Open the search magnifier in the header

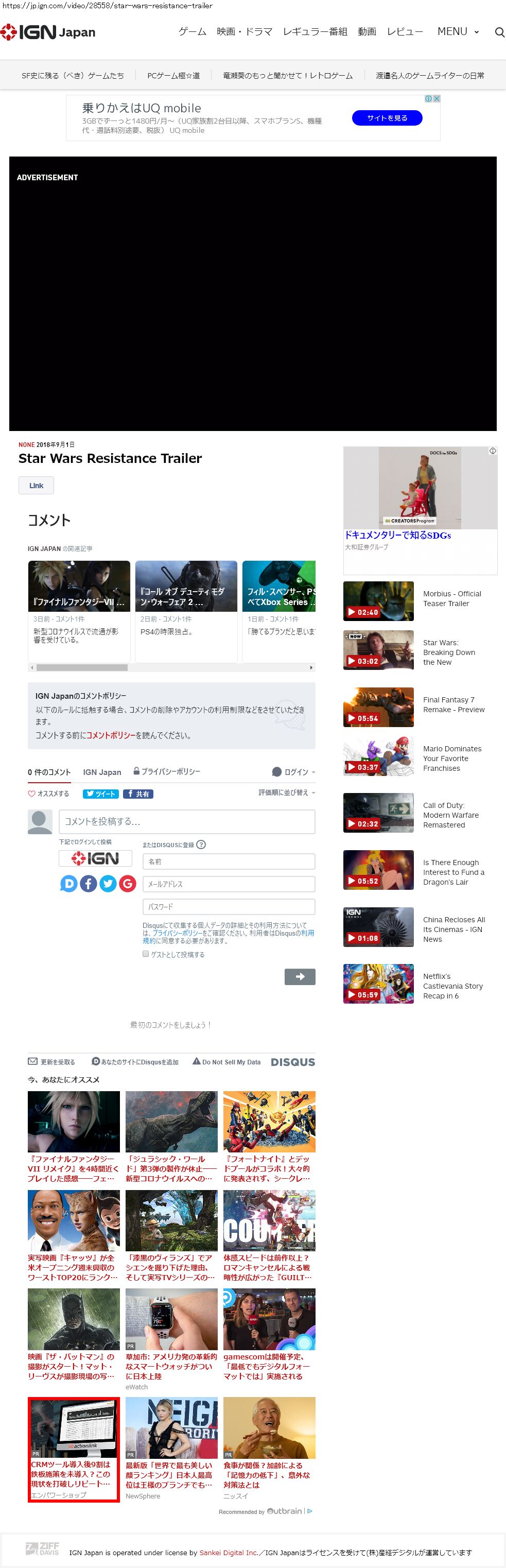[x=499, y=32]
